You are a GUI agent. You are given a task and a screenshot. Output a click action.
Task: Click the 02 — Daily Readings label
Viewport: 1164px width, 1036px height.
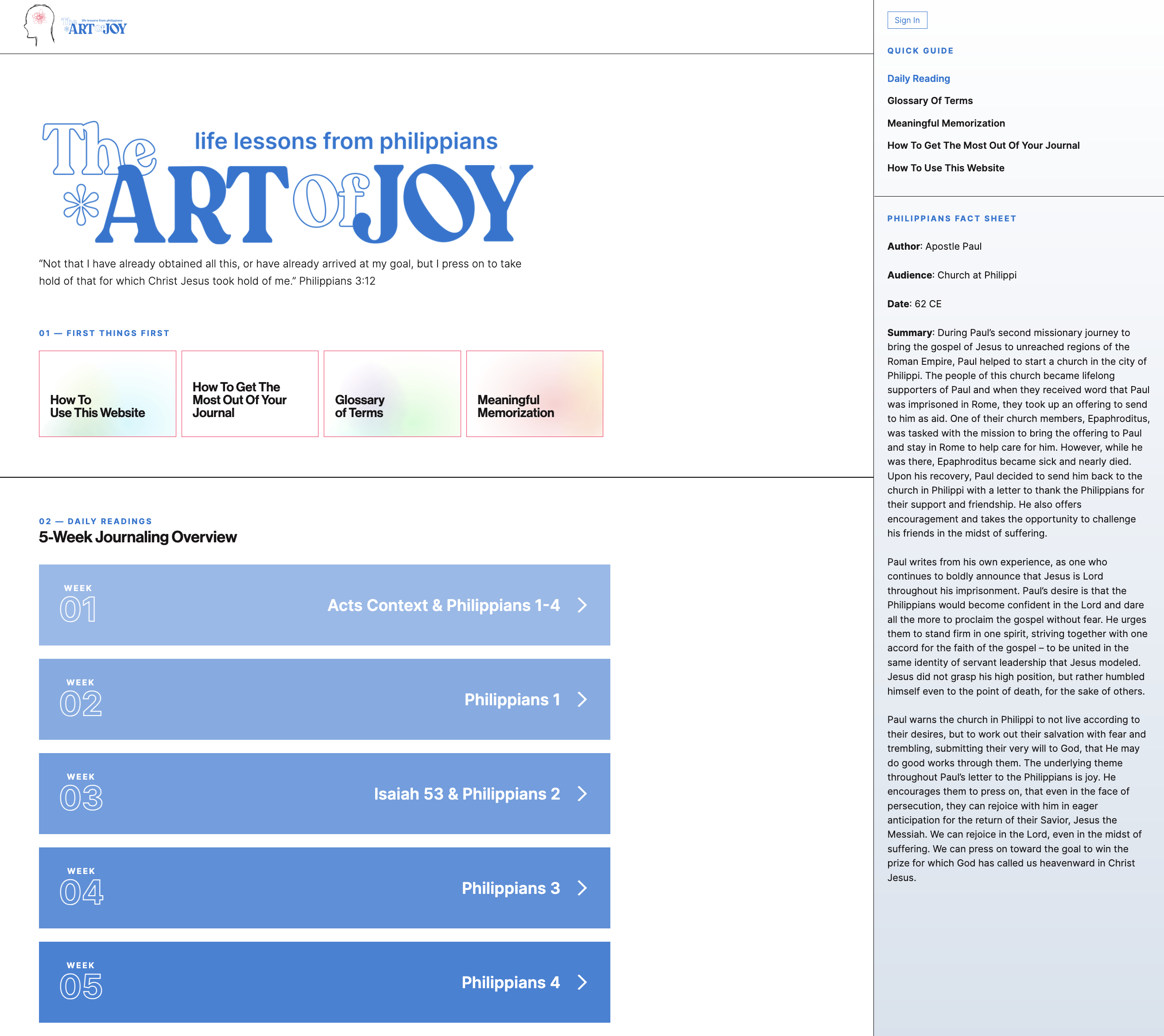[x=96, y=522]
